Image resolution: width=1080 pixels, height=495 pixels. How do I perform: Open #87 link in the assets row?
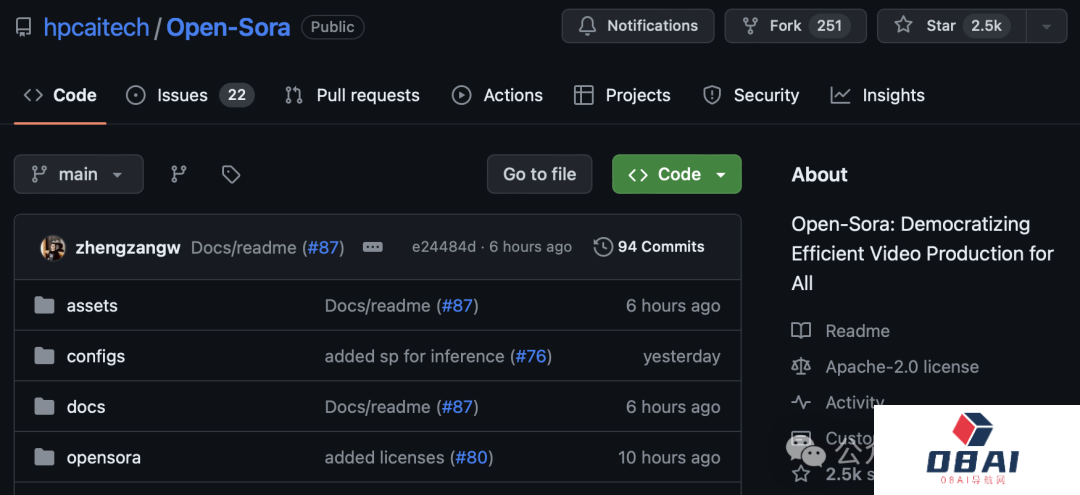click(457, 306)
